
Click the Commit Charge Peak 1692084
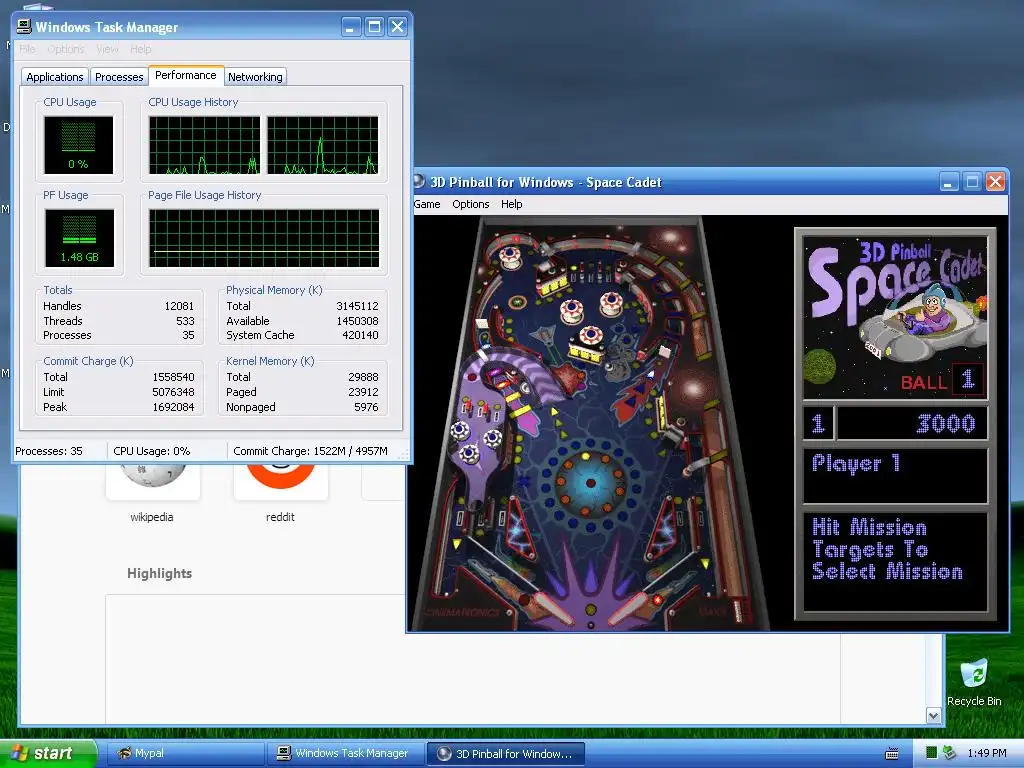tap(173, 408)
